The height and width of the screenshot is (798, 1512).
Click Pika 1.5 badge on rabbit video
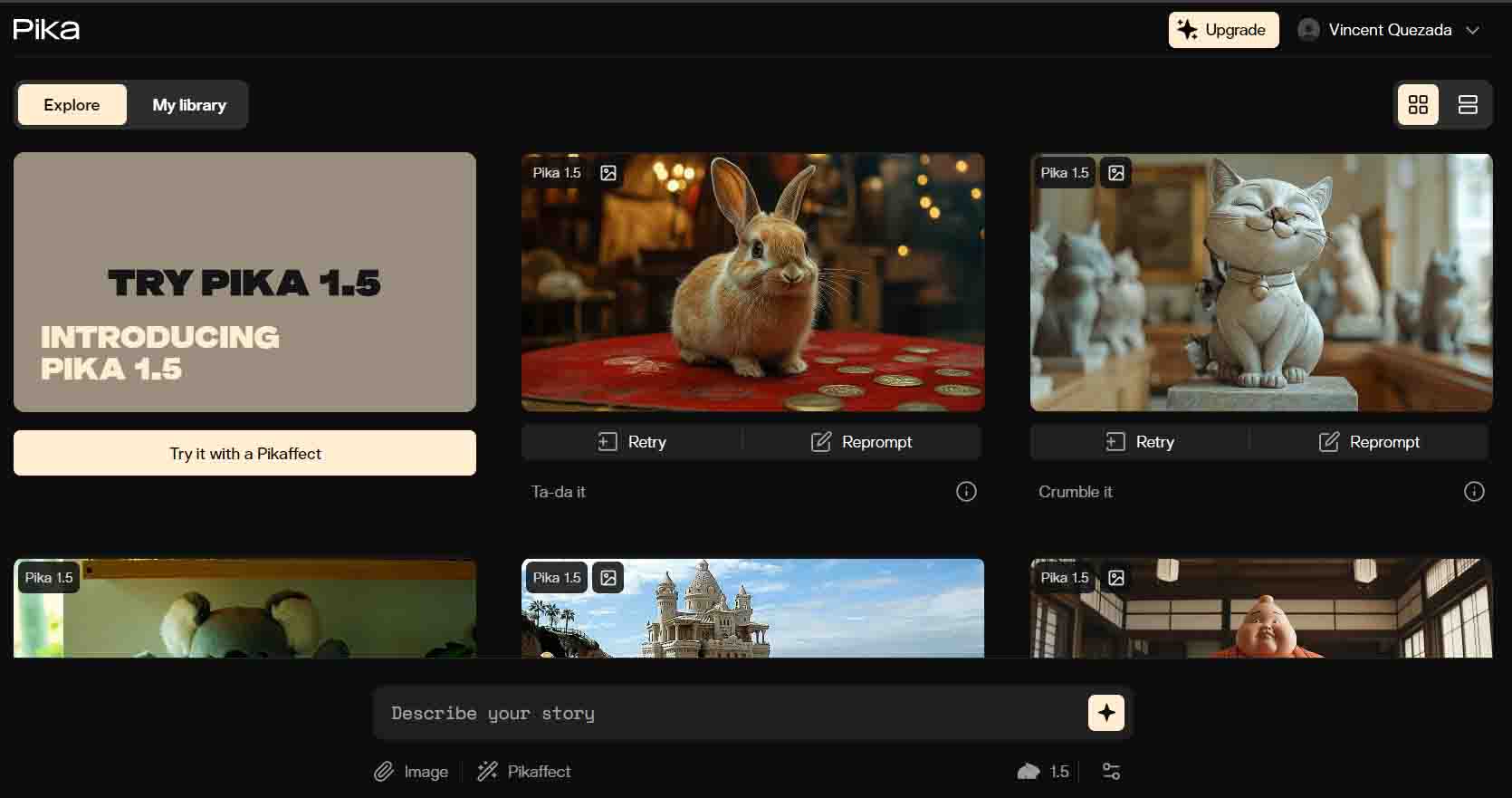[557, 173]
